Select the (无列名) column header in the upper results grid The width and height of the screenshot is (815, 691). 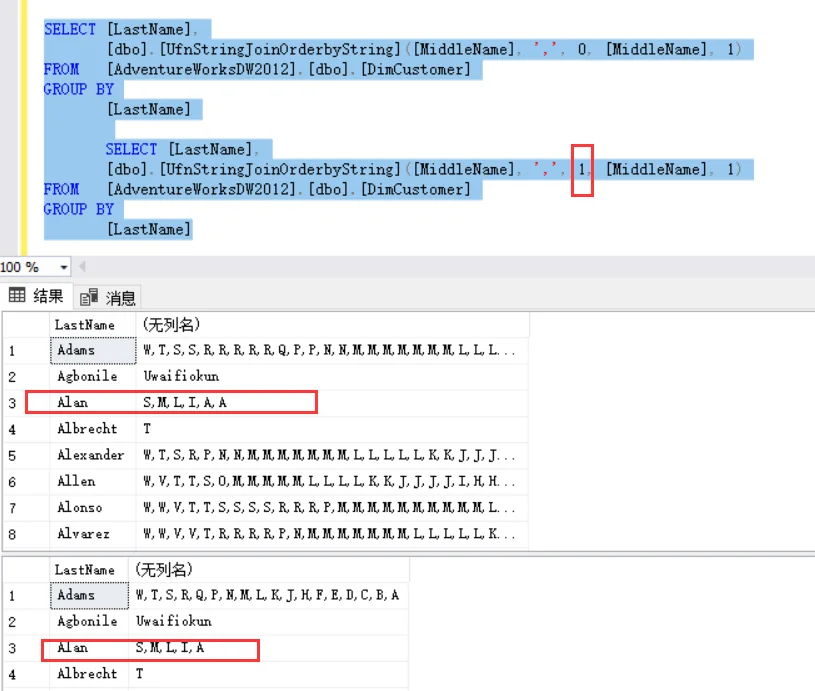click(332, 325)
